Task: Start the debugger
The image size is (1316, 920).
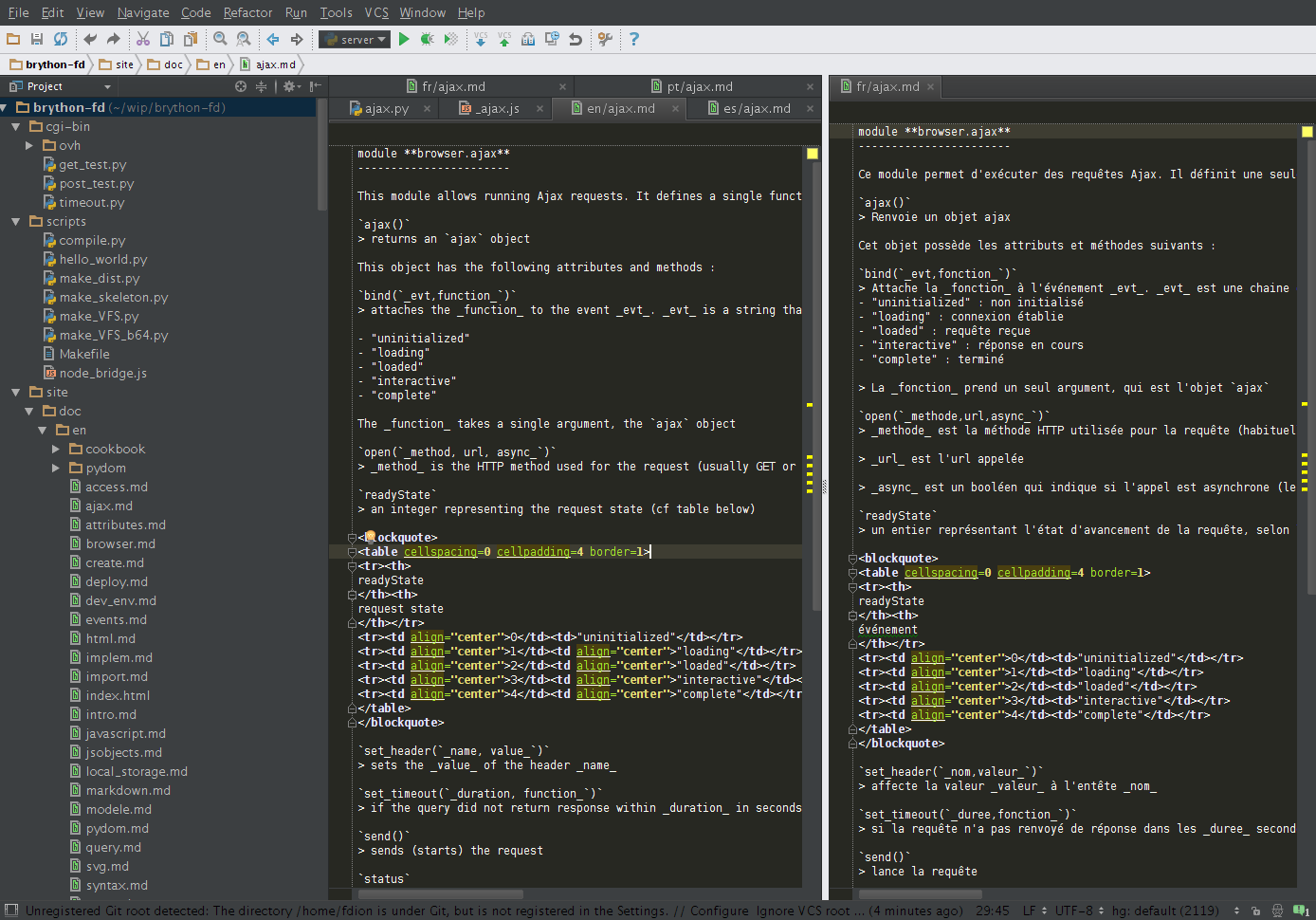Action: click(x=425, y=40)
